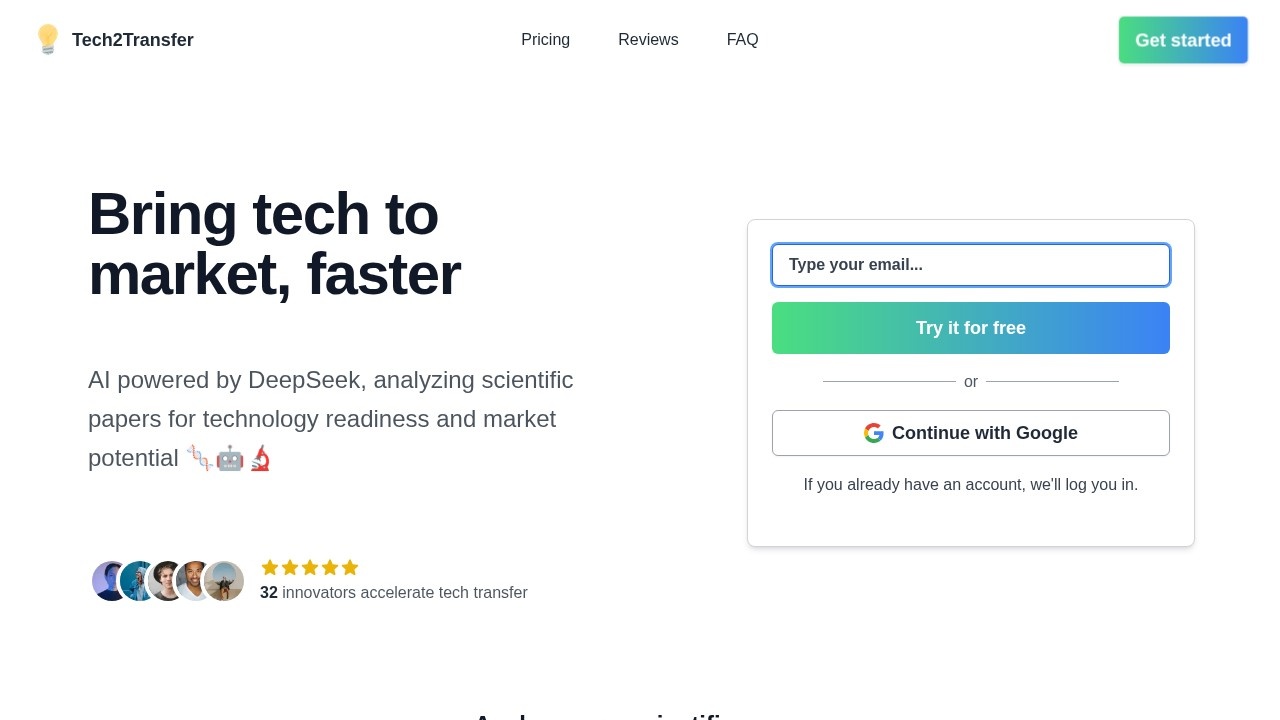The image size is (1280, 720).
Task: Click the lightbulb logo icon
Action: pyautogui.click(x=47, y=40)
